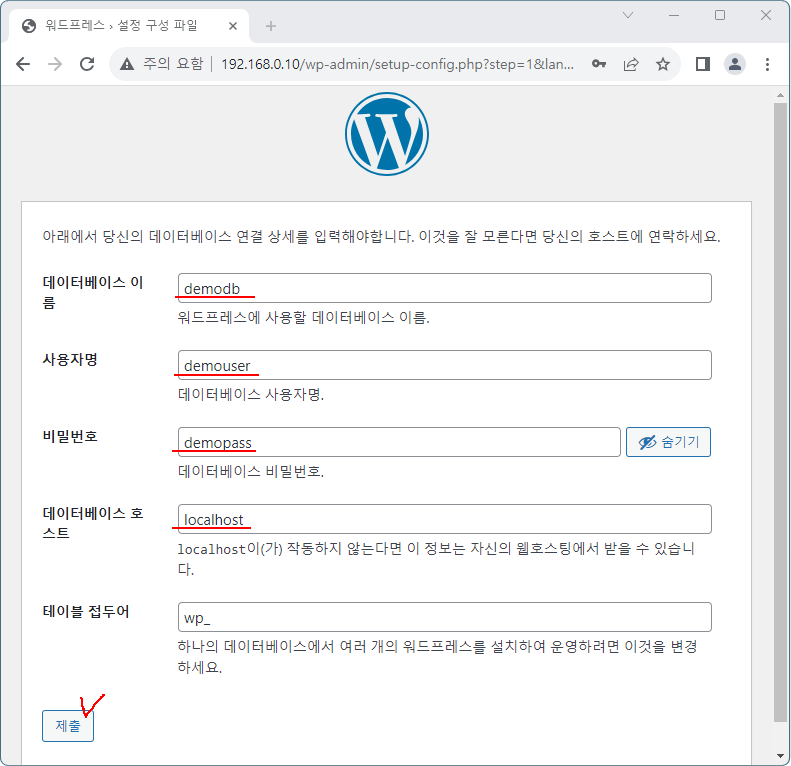The image size is (791, 766).
Task: Focus the 테이블 접두어 field with wp_
Action: tap(444, 617)
